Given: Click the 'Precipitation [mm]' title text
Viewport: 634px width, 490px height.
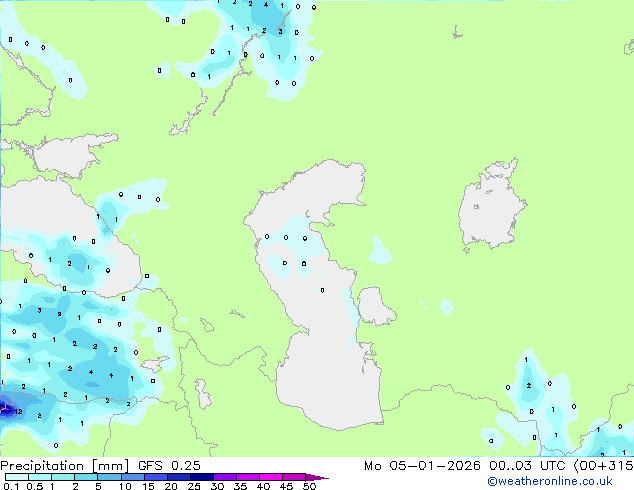Looking at the screenshot, I should (x=65, y=466).
